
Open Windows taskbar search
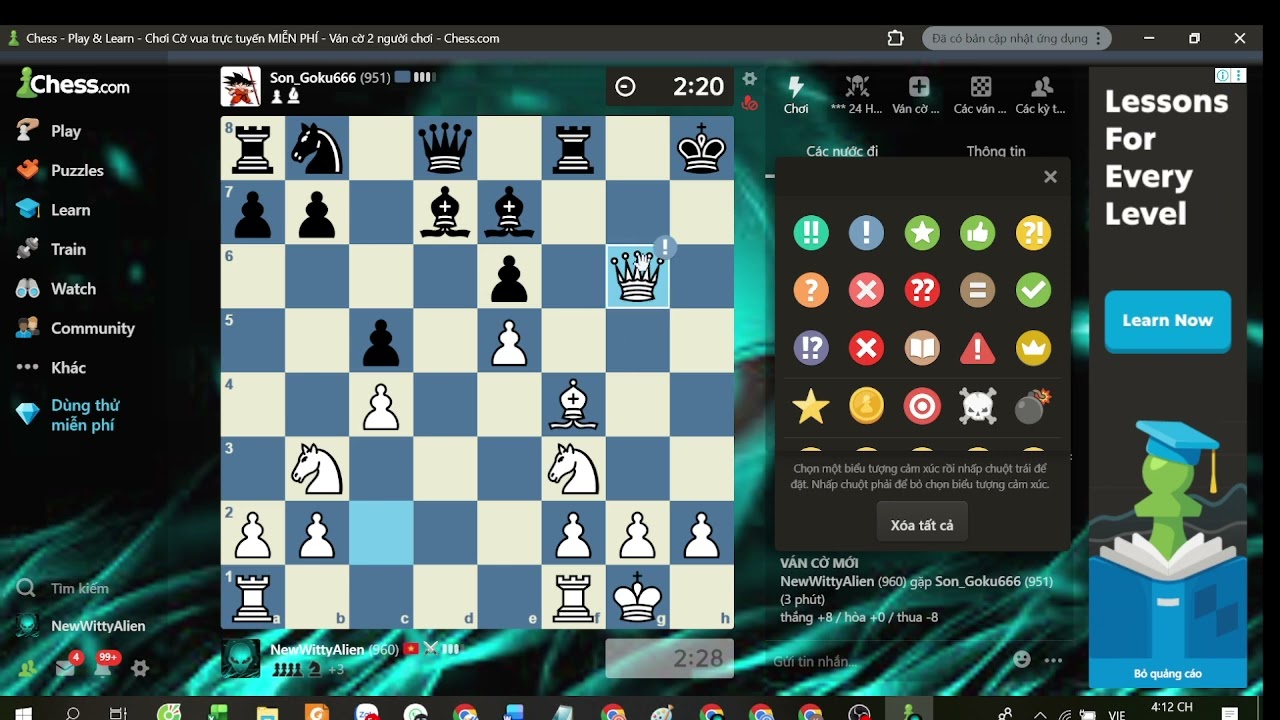point(72,712)
